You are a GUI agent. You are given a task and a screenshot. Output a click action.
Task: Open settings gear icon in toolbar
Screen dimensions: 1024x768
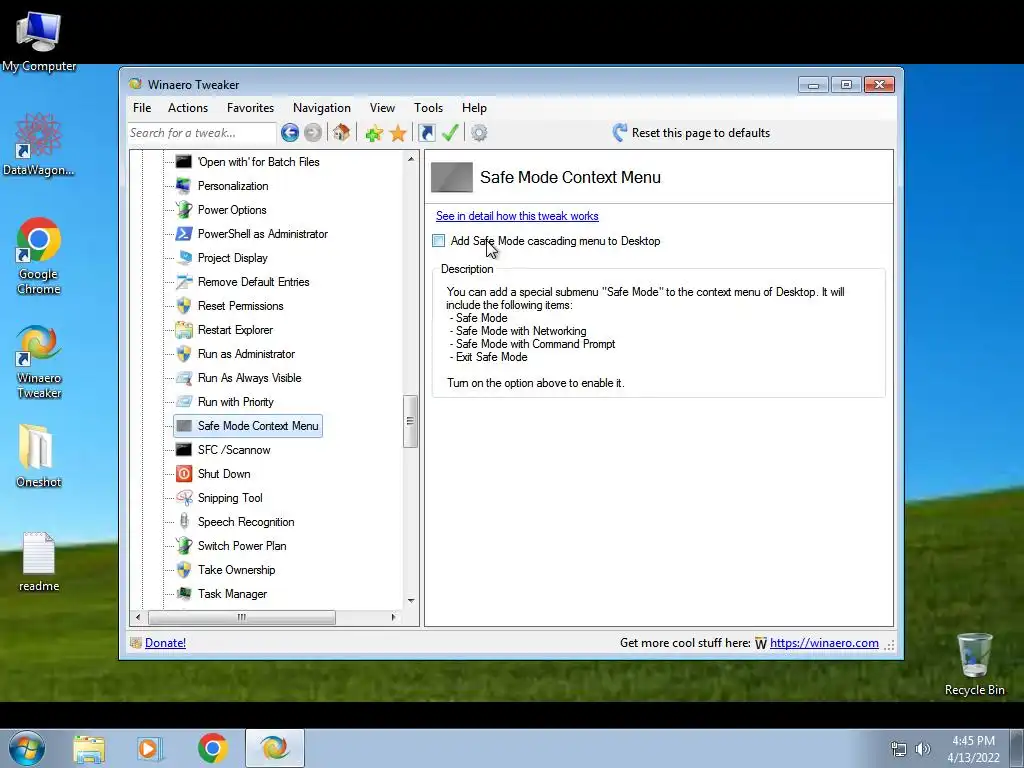[479, 133]
